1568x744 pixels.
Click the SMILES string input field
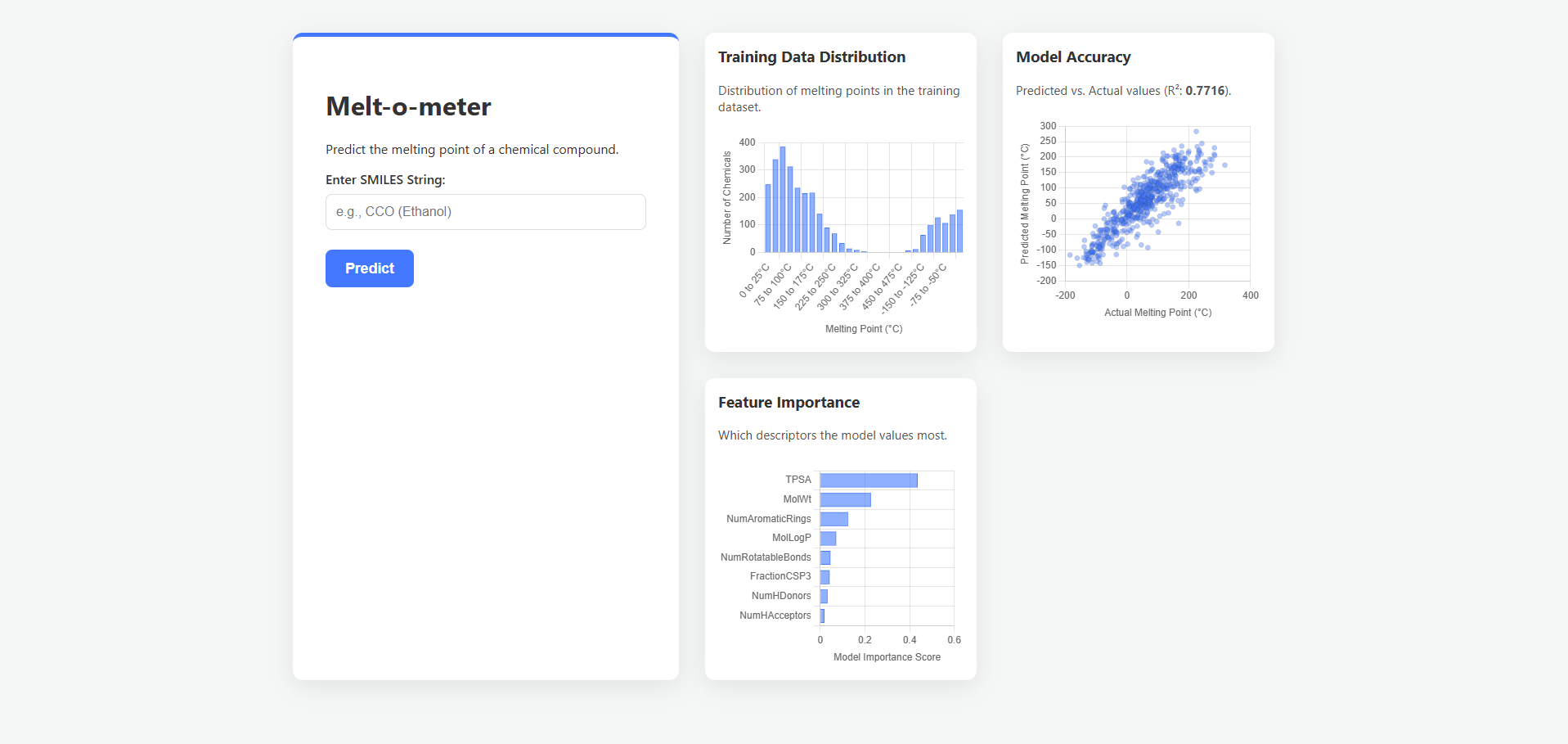pyautogui.click(x=485, y=212)
